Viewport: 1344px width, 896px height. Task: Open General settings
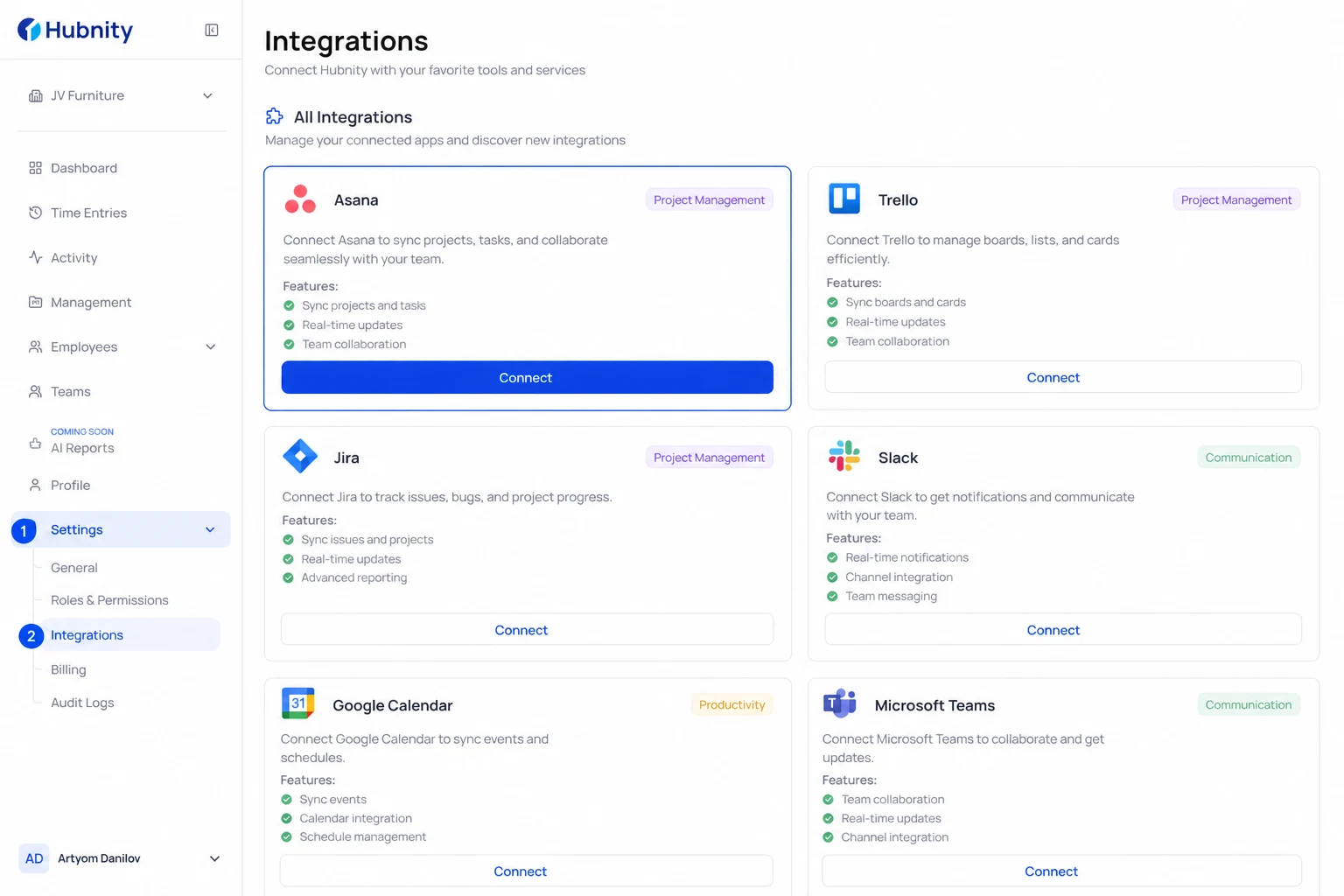point(74,568)
